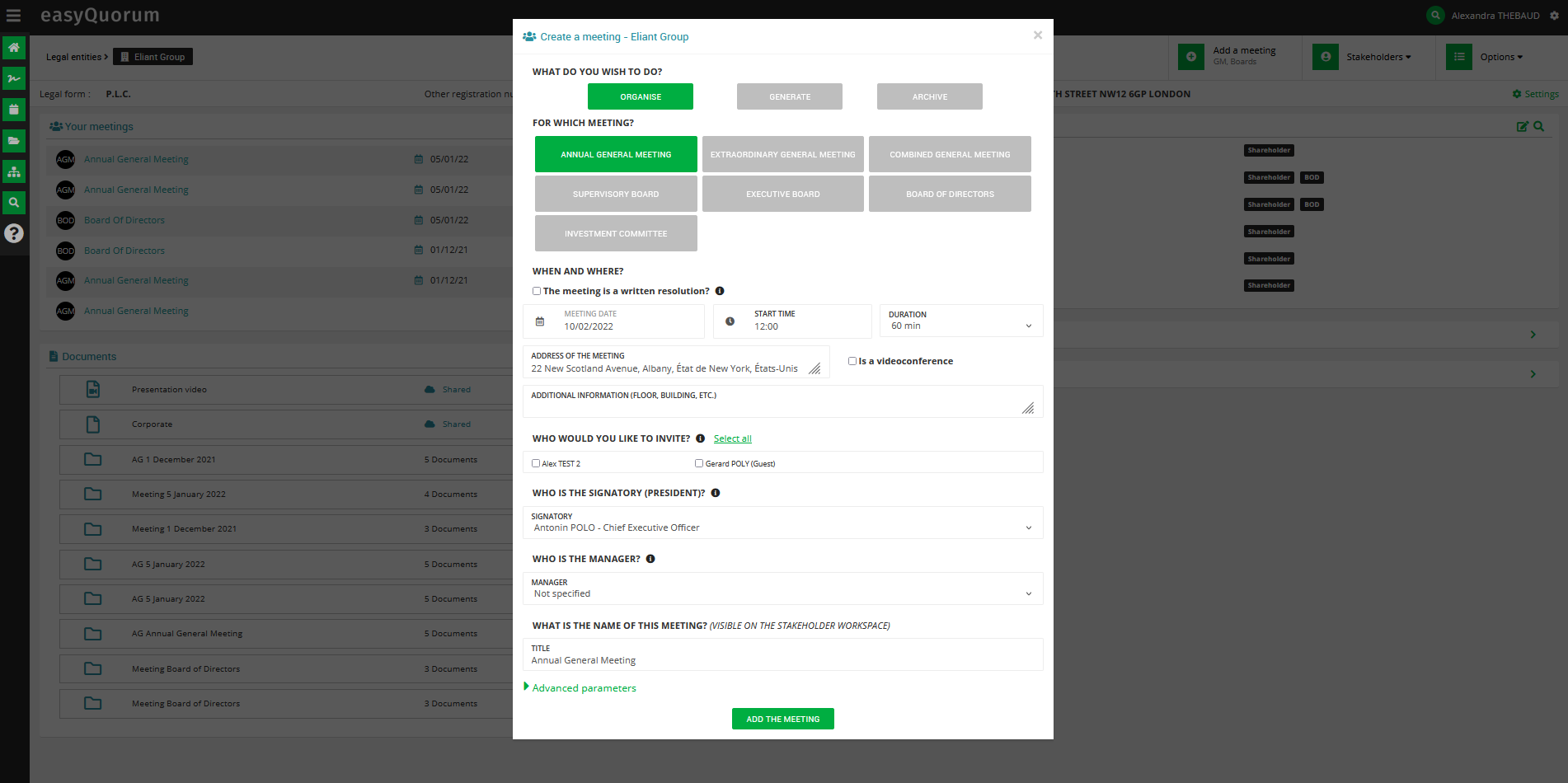Click the Add the Meeting button
The image size is (1568, 783).
point(782,719)
